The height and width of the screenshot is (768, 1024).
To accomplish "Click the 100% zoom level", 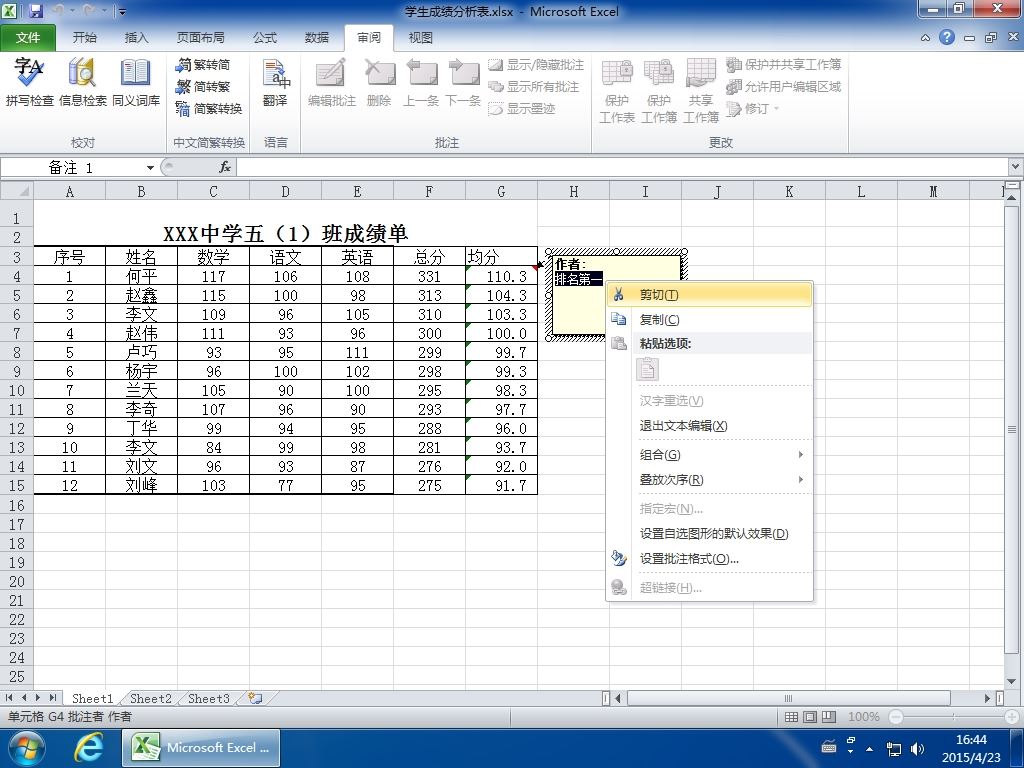I will tap(863, 716).
